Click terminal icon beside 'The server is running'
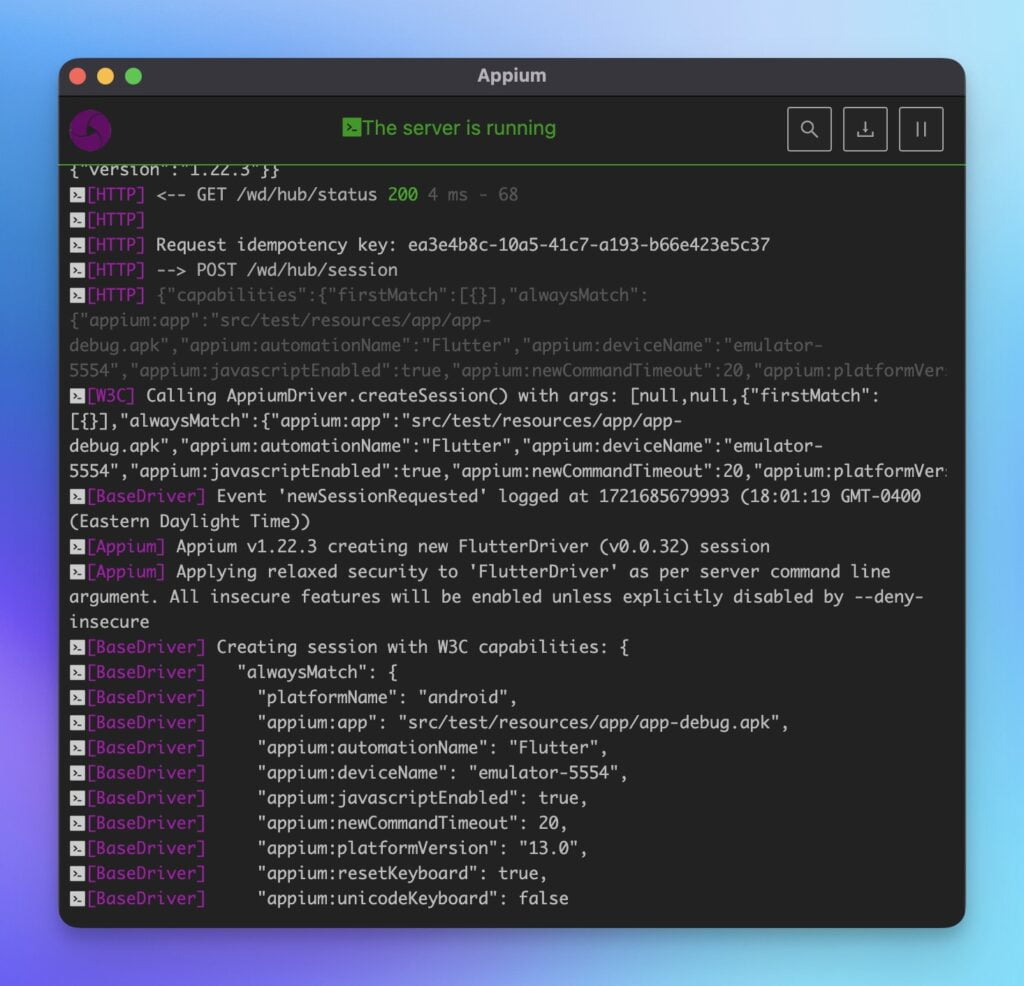The width and height of the screenshot is (1024, 986). (x=351, y=128)
